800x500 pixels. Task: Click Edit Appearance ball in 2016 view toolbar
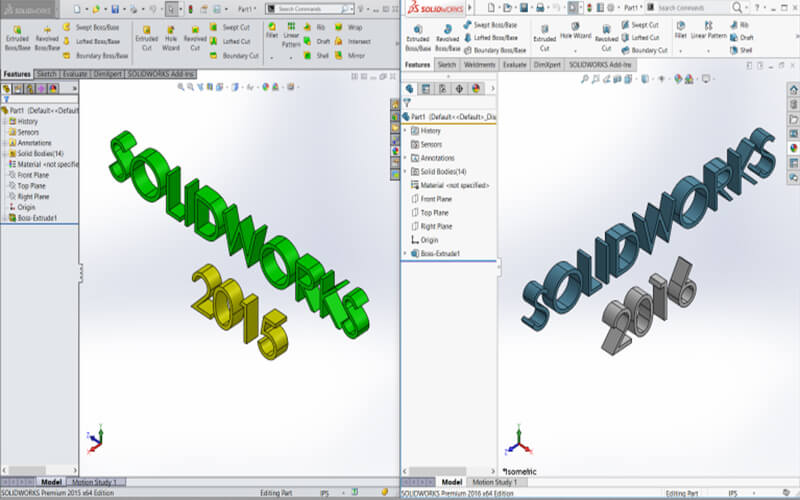click(x=678, y=79)
